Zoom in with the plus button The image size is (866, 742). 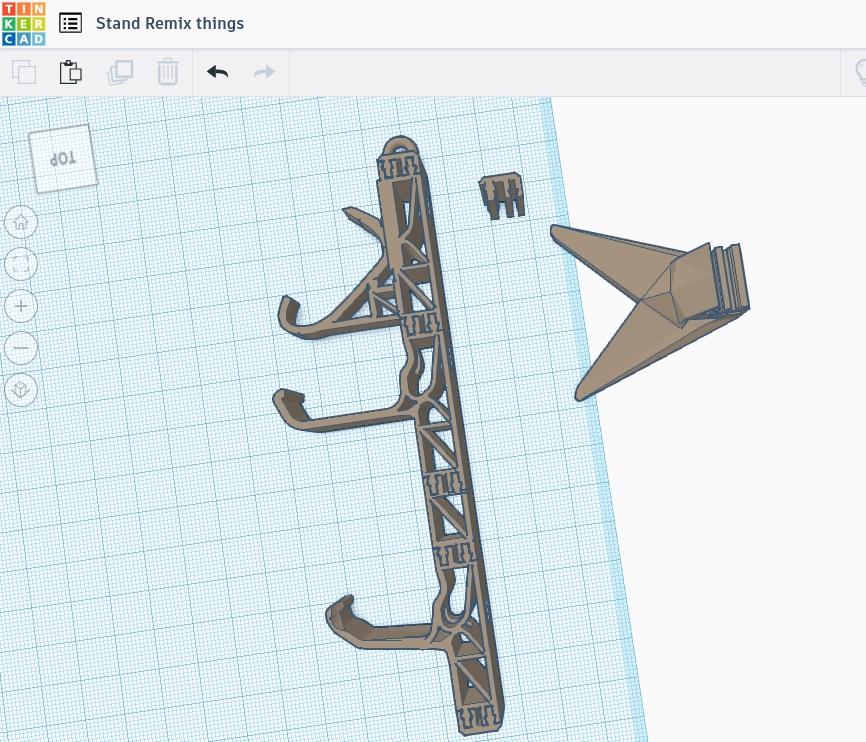click(21, 306)
